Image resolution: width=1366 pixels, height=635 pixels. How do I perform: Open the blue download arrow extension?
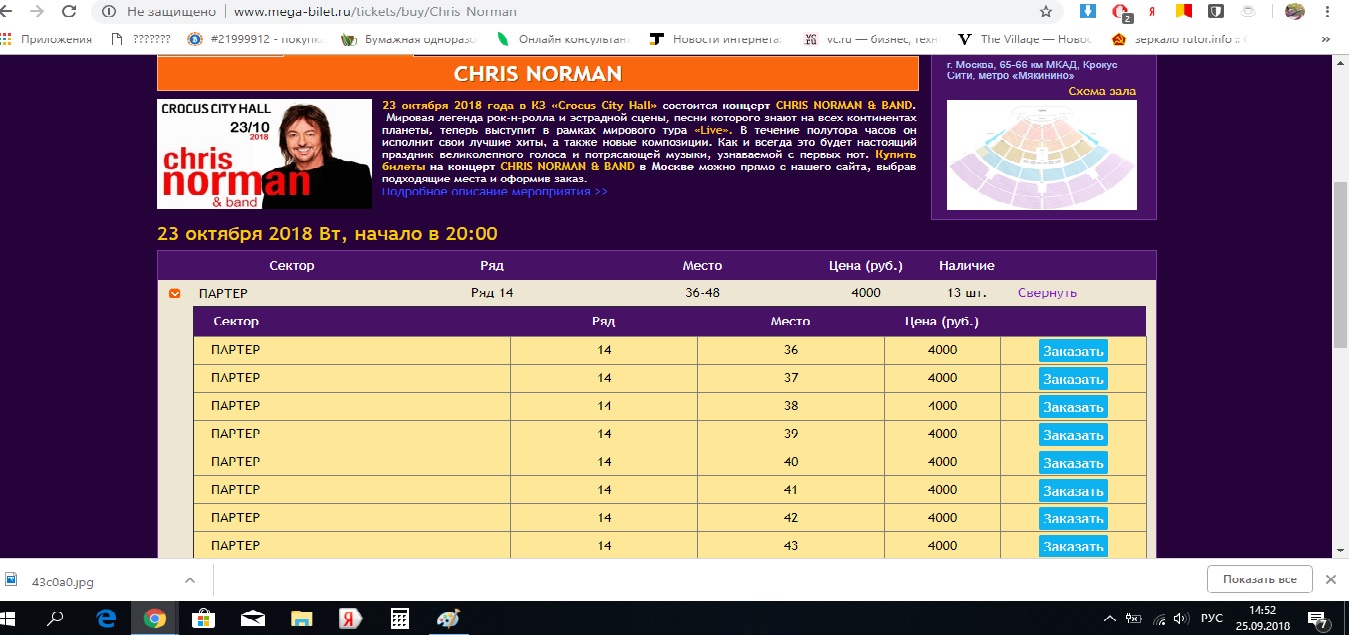(1088, 12)
